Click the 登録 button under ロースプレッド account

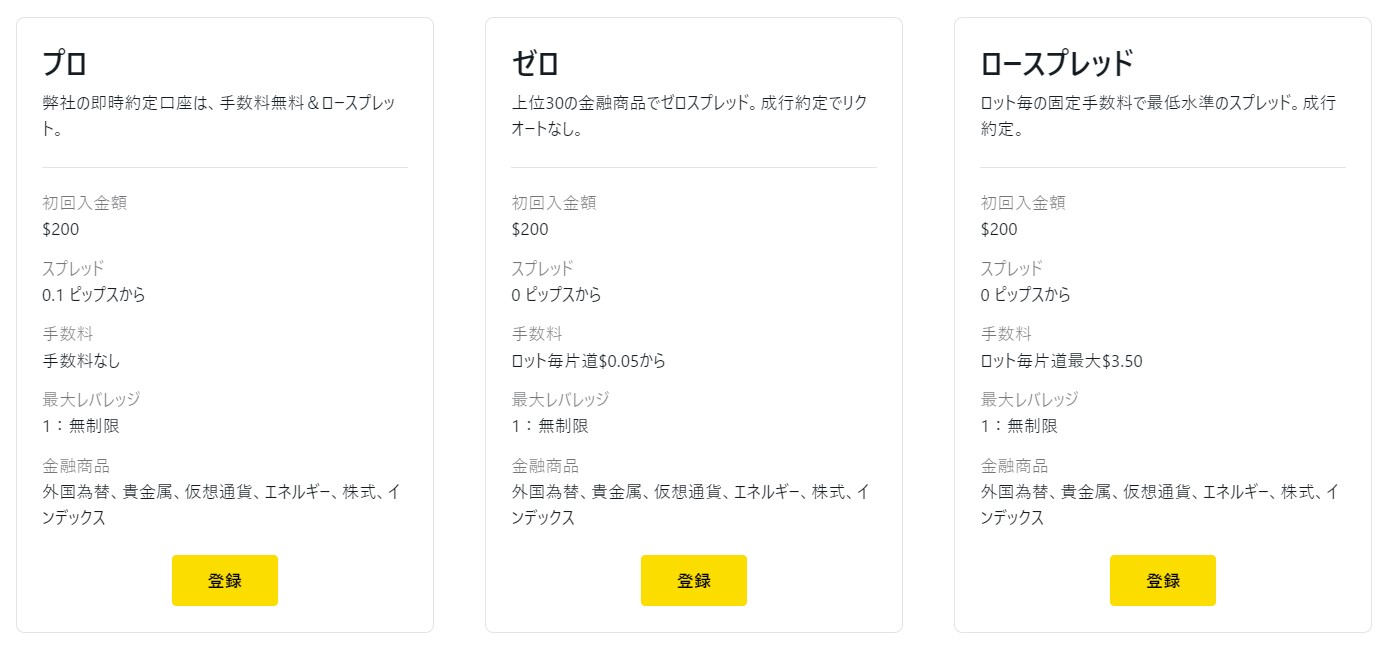pos(1162,580)
